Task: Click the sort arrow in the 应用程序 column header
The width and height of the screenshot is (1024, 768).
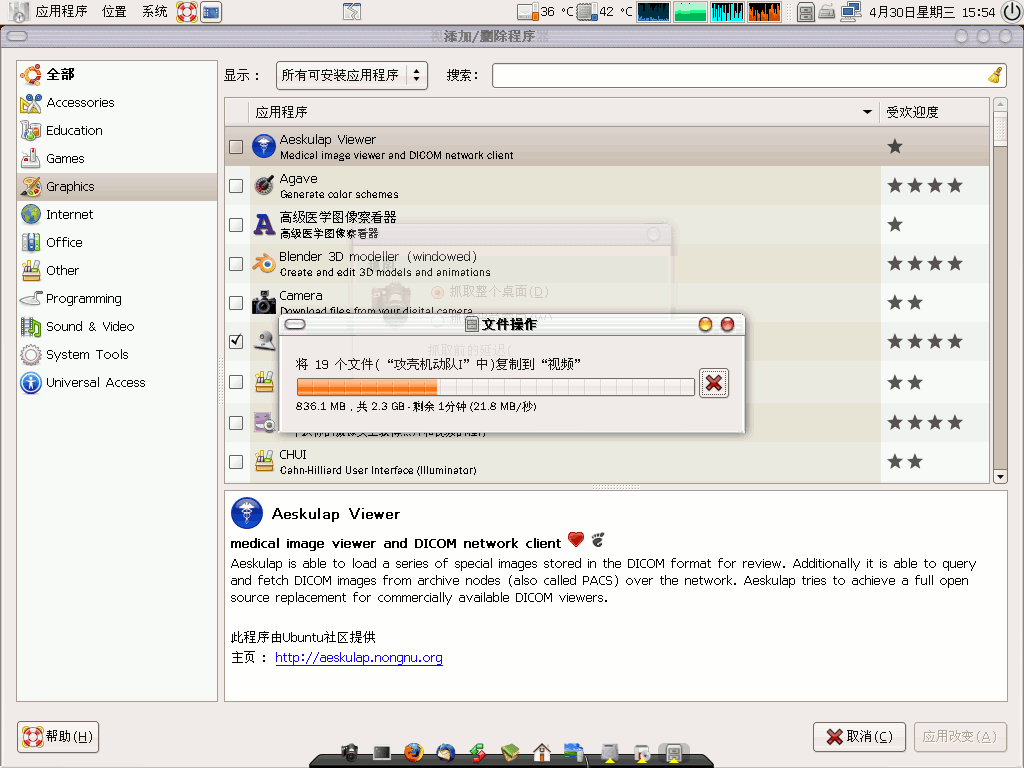Action: (x=867, y=112)
